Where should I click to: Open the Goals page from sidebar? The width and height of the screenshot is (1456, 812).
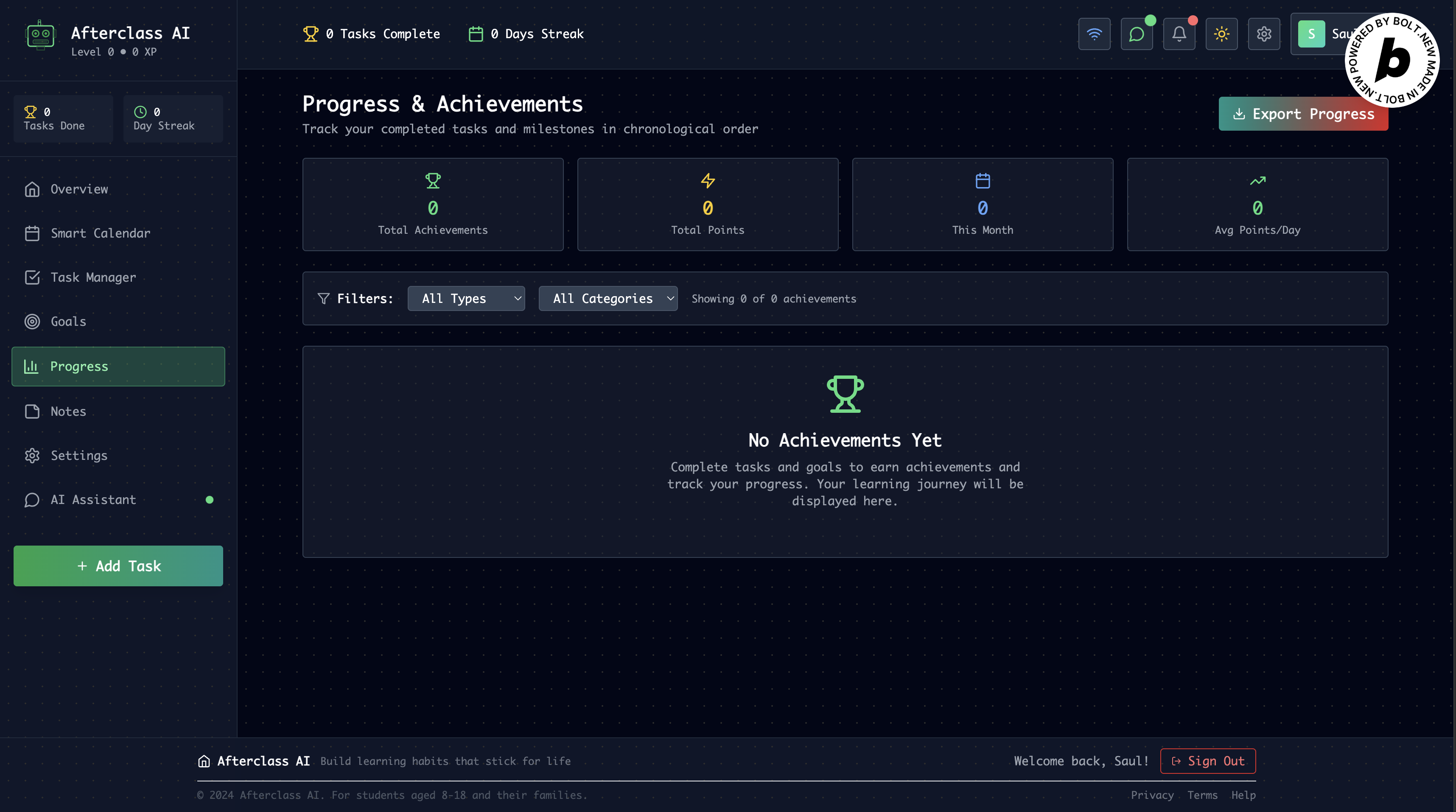(68, 321)
